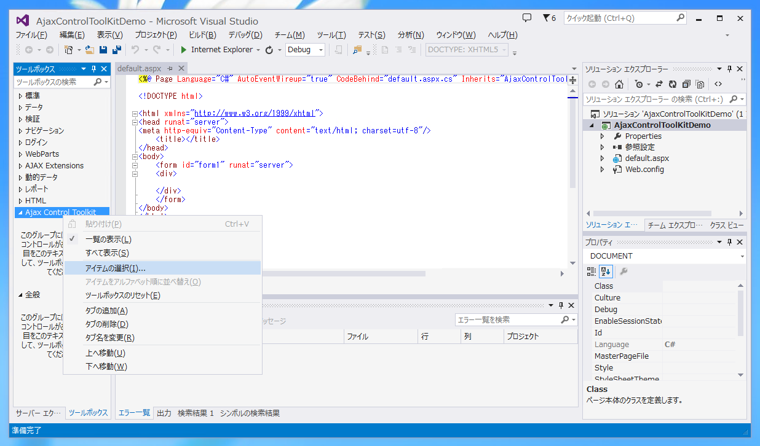The image size is (760, 446).
Task: Click Collapse All icon in Solution Explorer
Action: coord(686,84)
